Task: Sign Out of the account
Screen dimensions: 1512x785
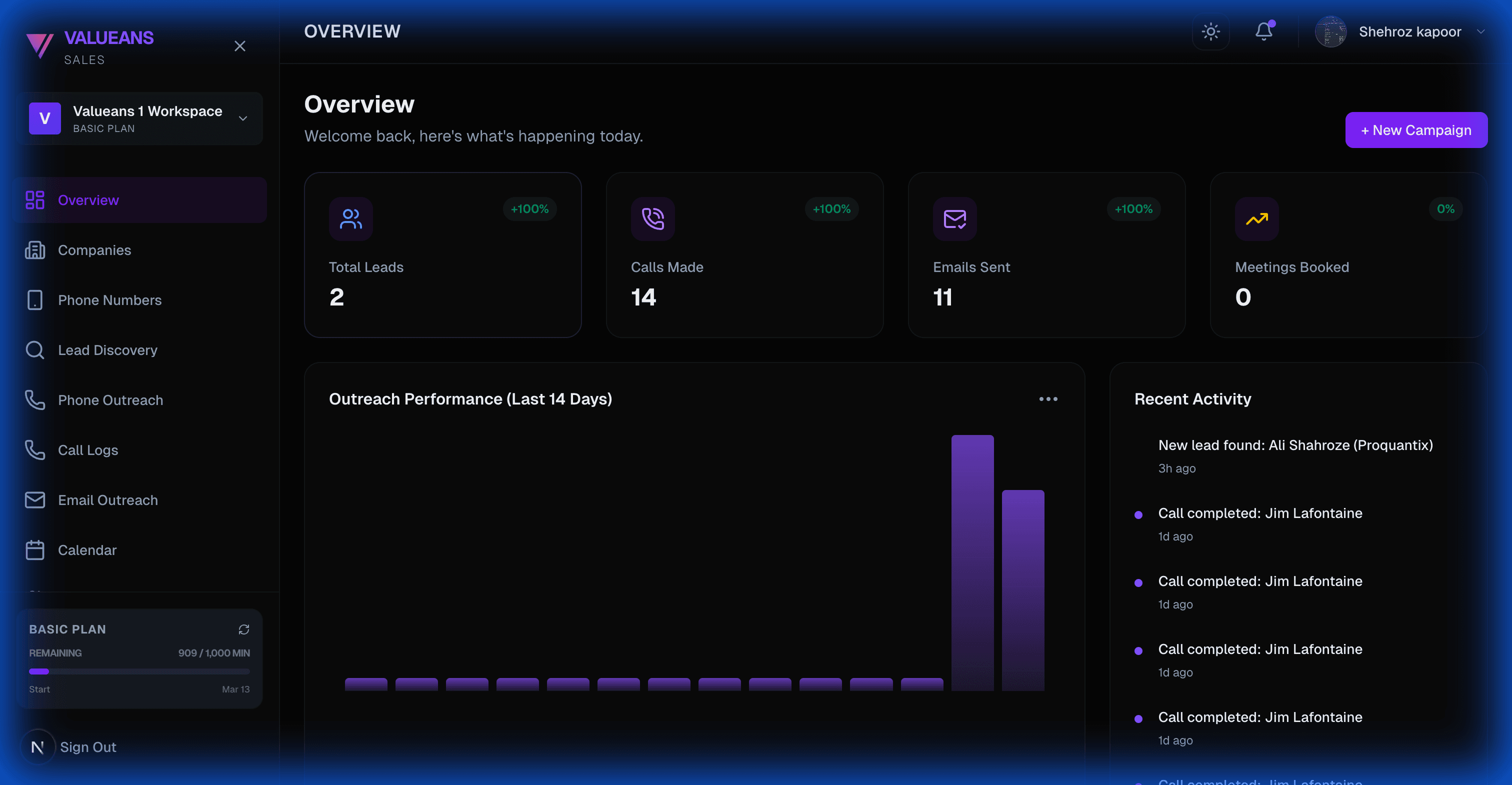Action: point(88,747)
